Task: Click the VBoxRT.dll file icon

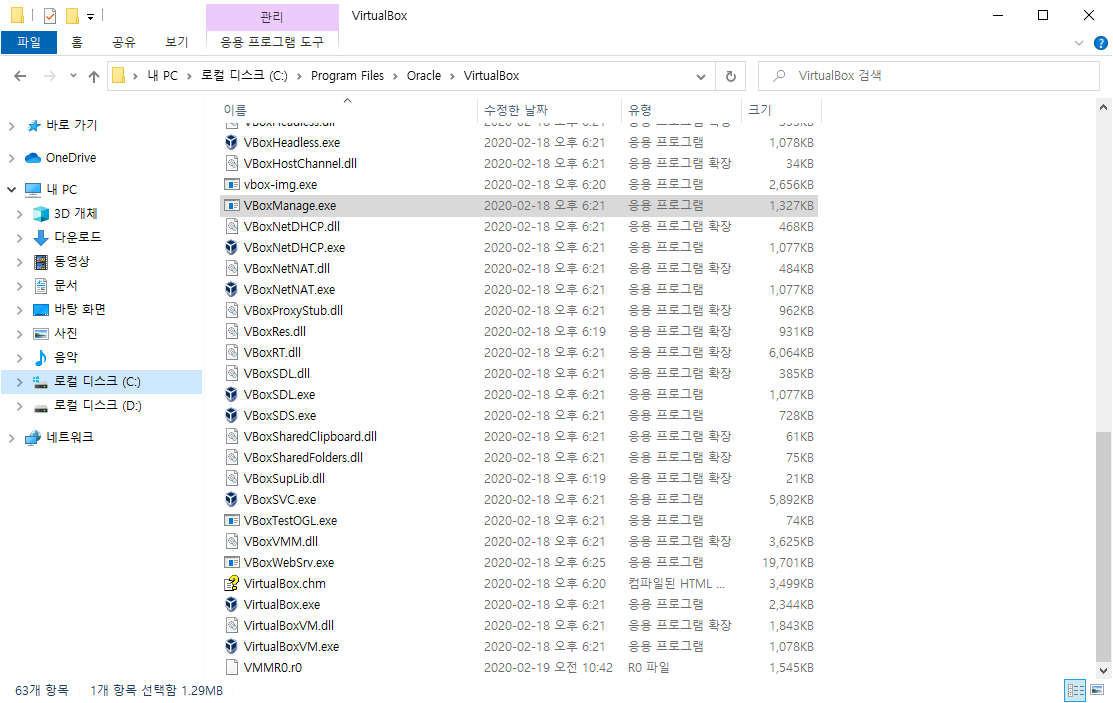Action: coord(231,352)
